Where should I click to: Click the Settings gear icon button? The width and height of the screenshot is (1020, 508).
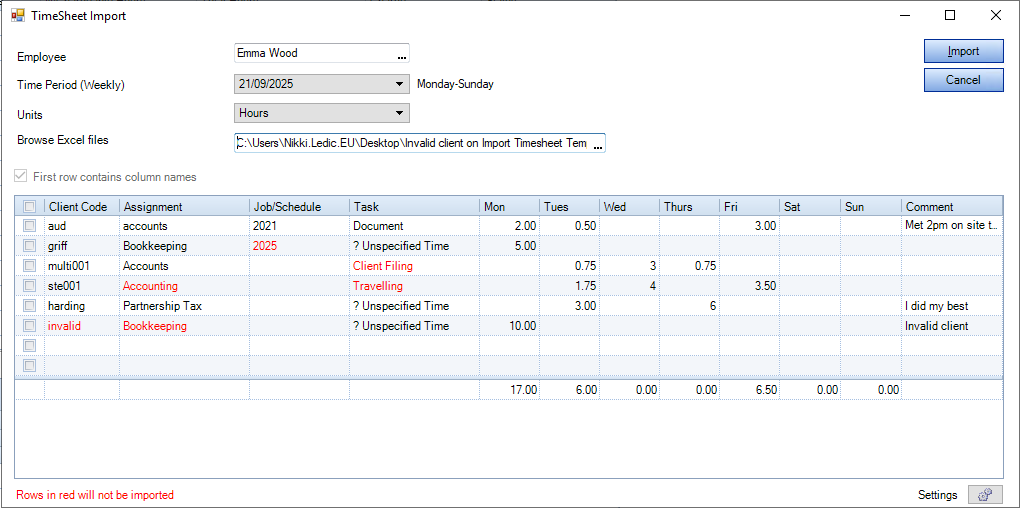(x=986, y=495)
